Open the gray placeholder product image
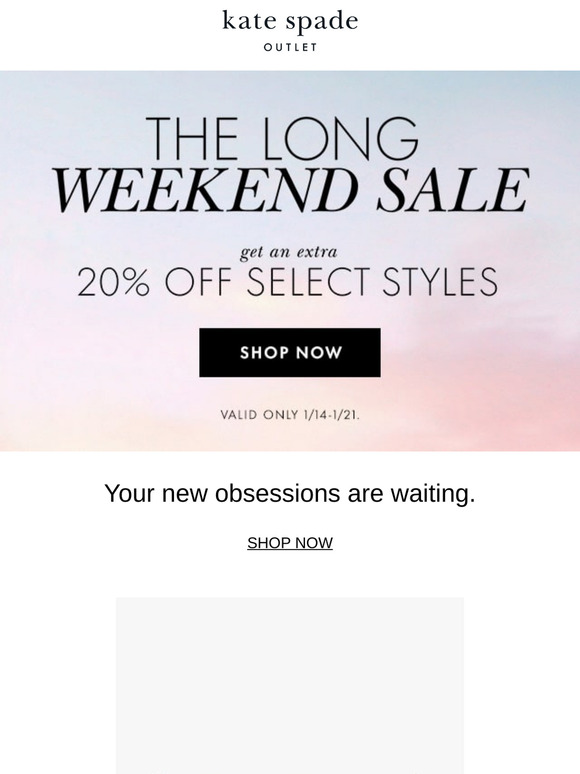 [x=290, y=686]
